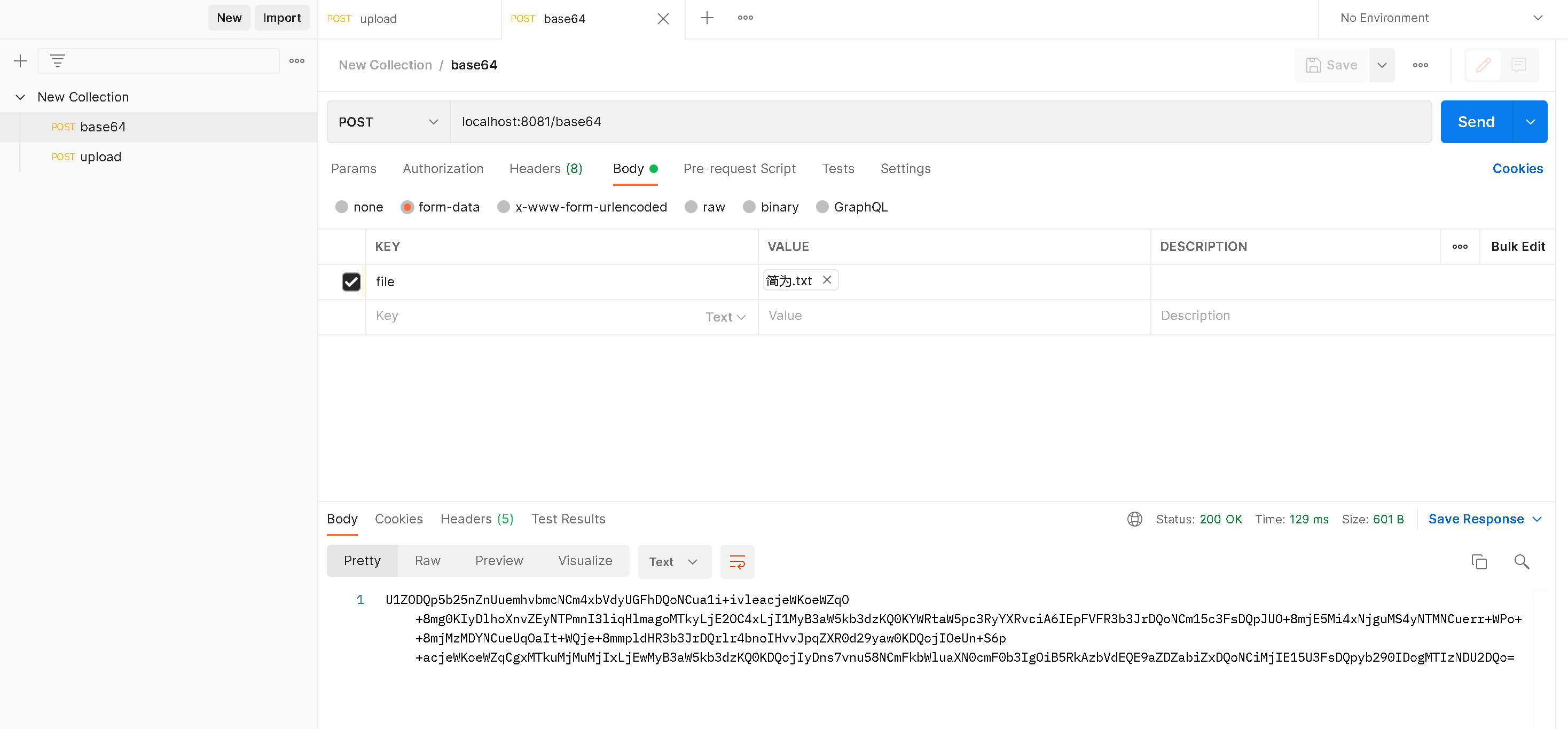Screen dimensions: 1568x729
Task: Click the blue Send button
Action: click(1476, 122)
